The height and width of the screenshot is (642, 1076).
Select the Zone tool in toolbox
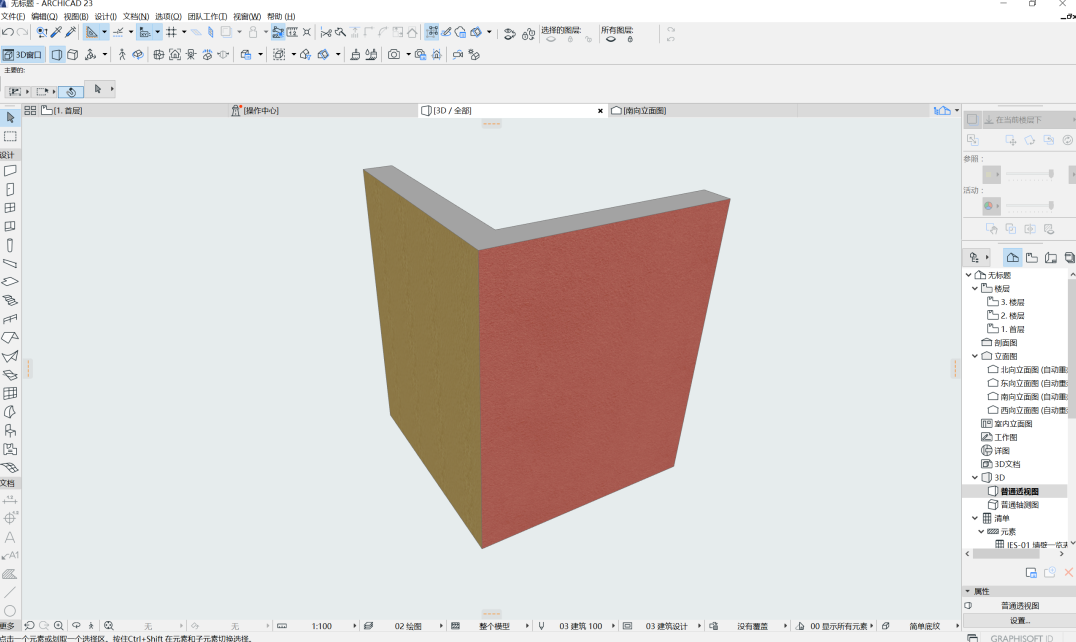(x=10, y=449)
